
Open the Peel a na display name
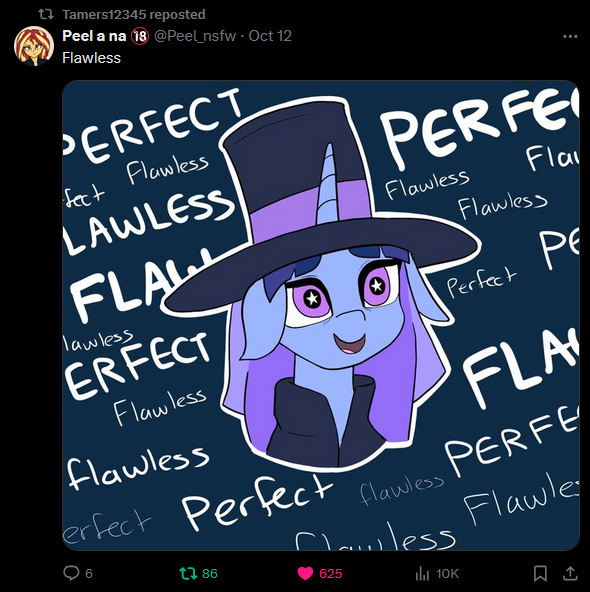tap(94, 36)
